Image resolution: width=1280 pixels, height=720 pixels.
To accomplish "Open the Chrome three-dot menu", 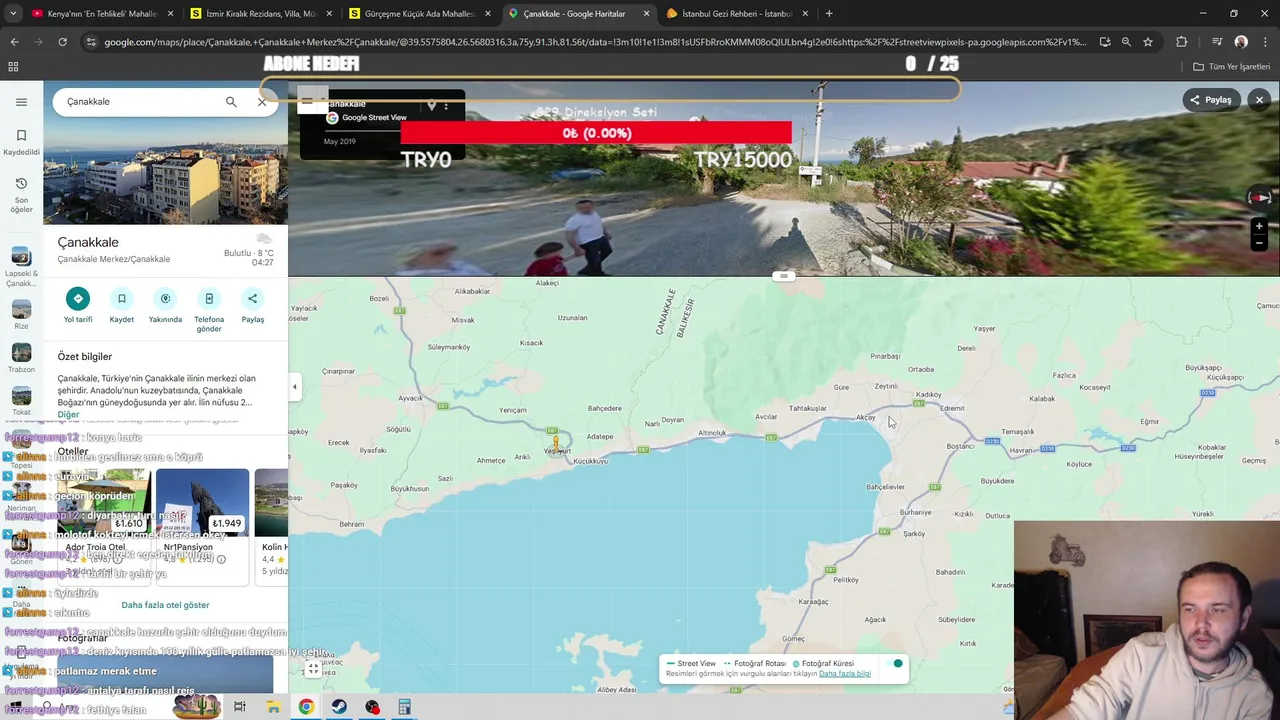I will [x=1265, y=42].
